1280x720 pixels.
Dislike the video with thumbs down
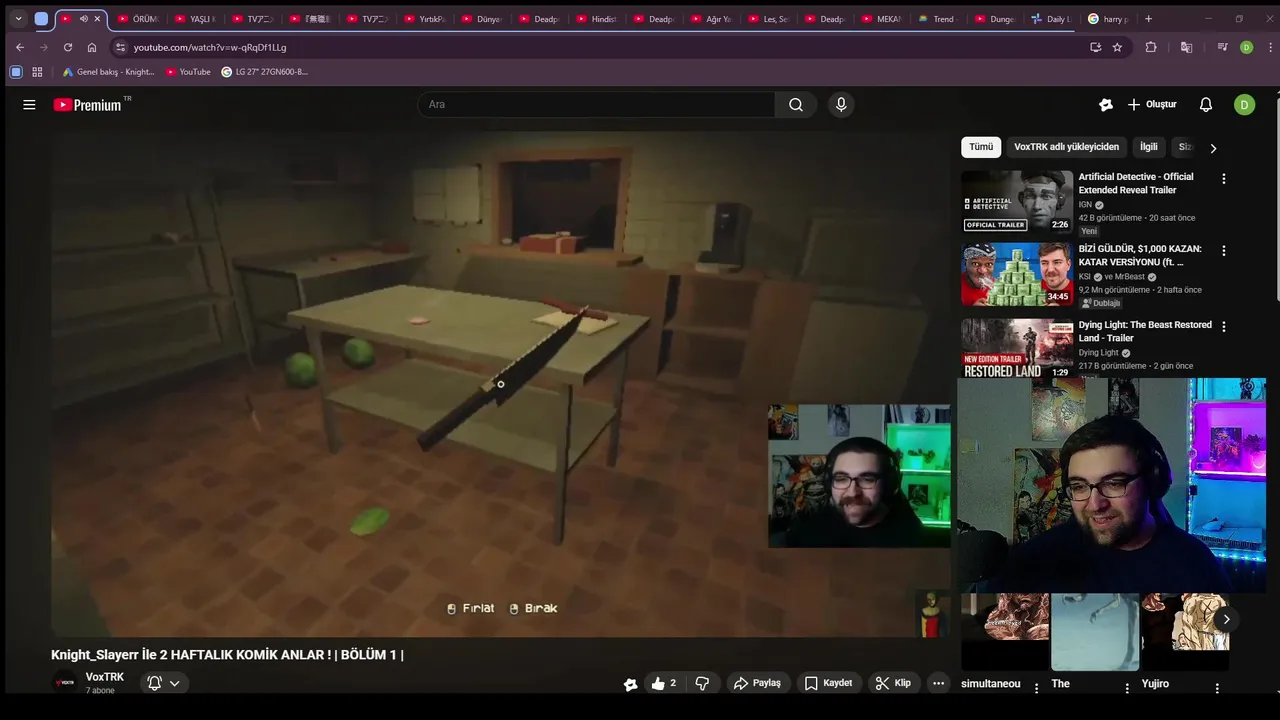[702, 683]
